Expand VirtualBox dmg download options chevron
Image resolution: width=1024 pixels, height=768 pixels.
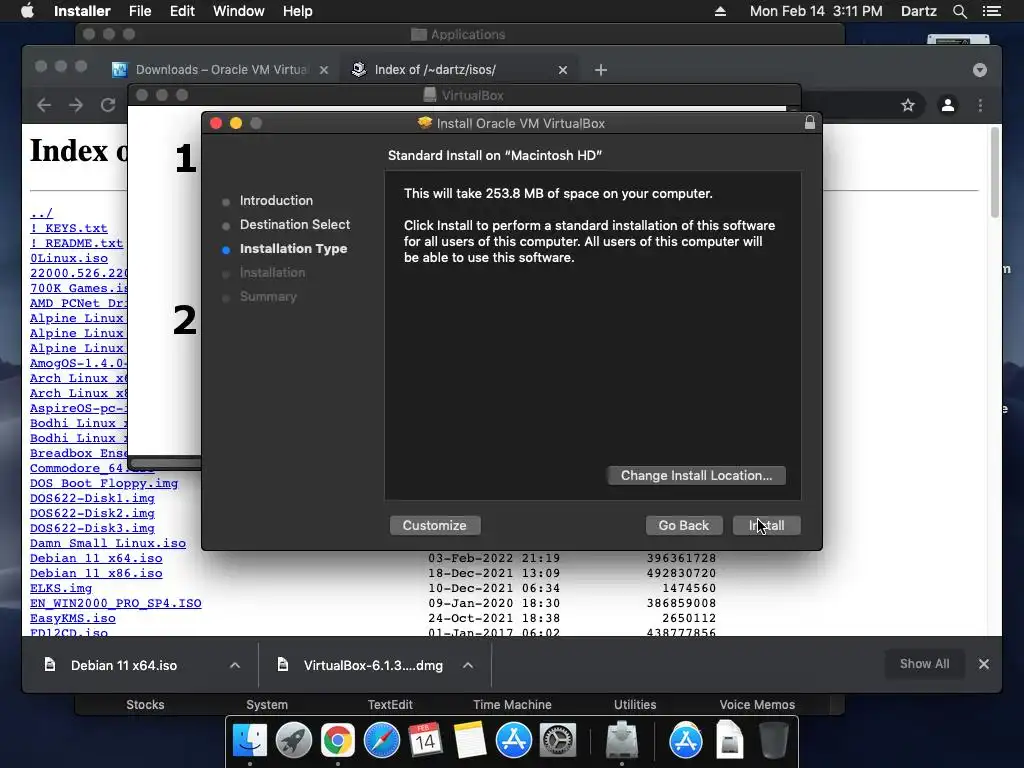[468, 665]
